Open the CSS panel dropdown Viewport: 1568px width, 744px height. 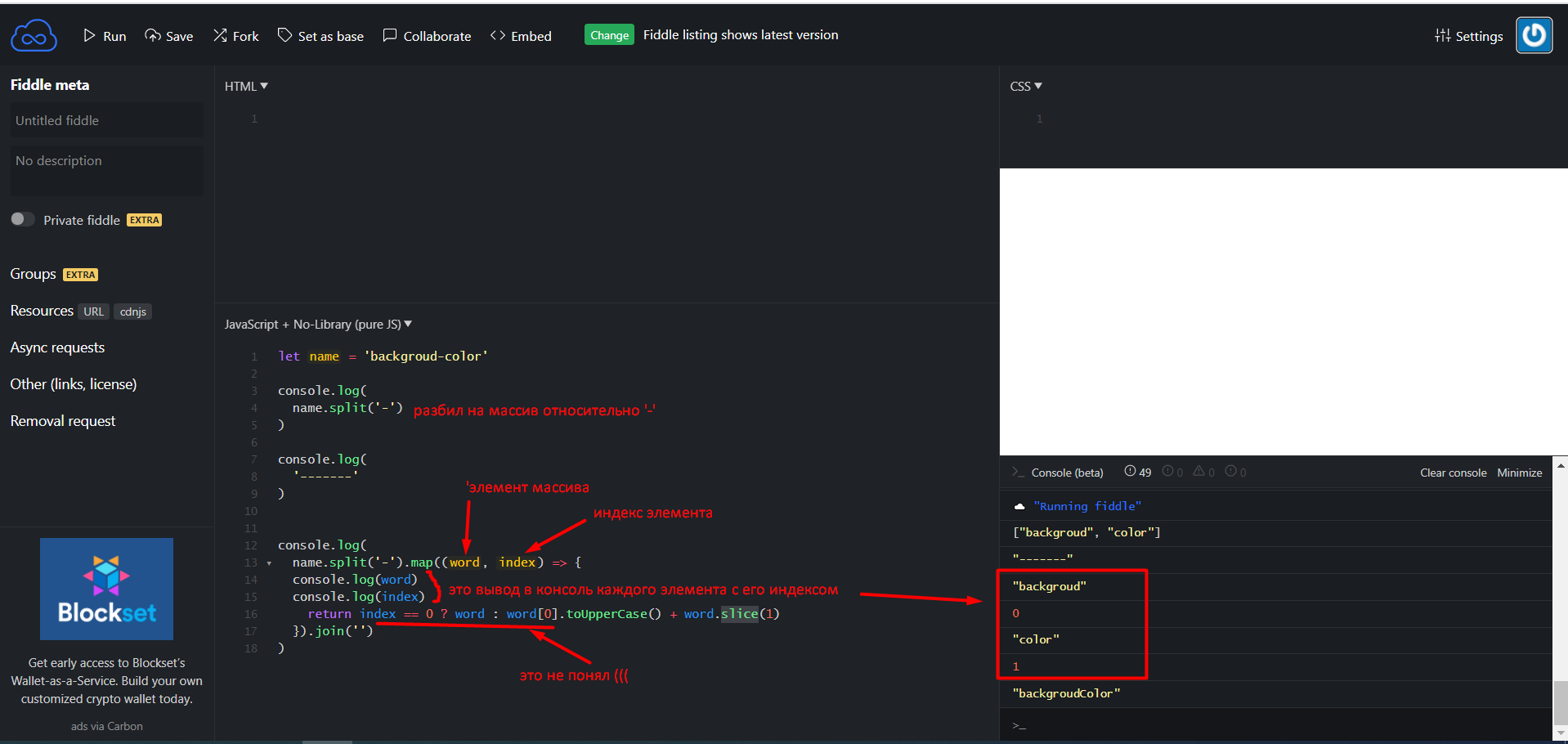[1026, 86]
